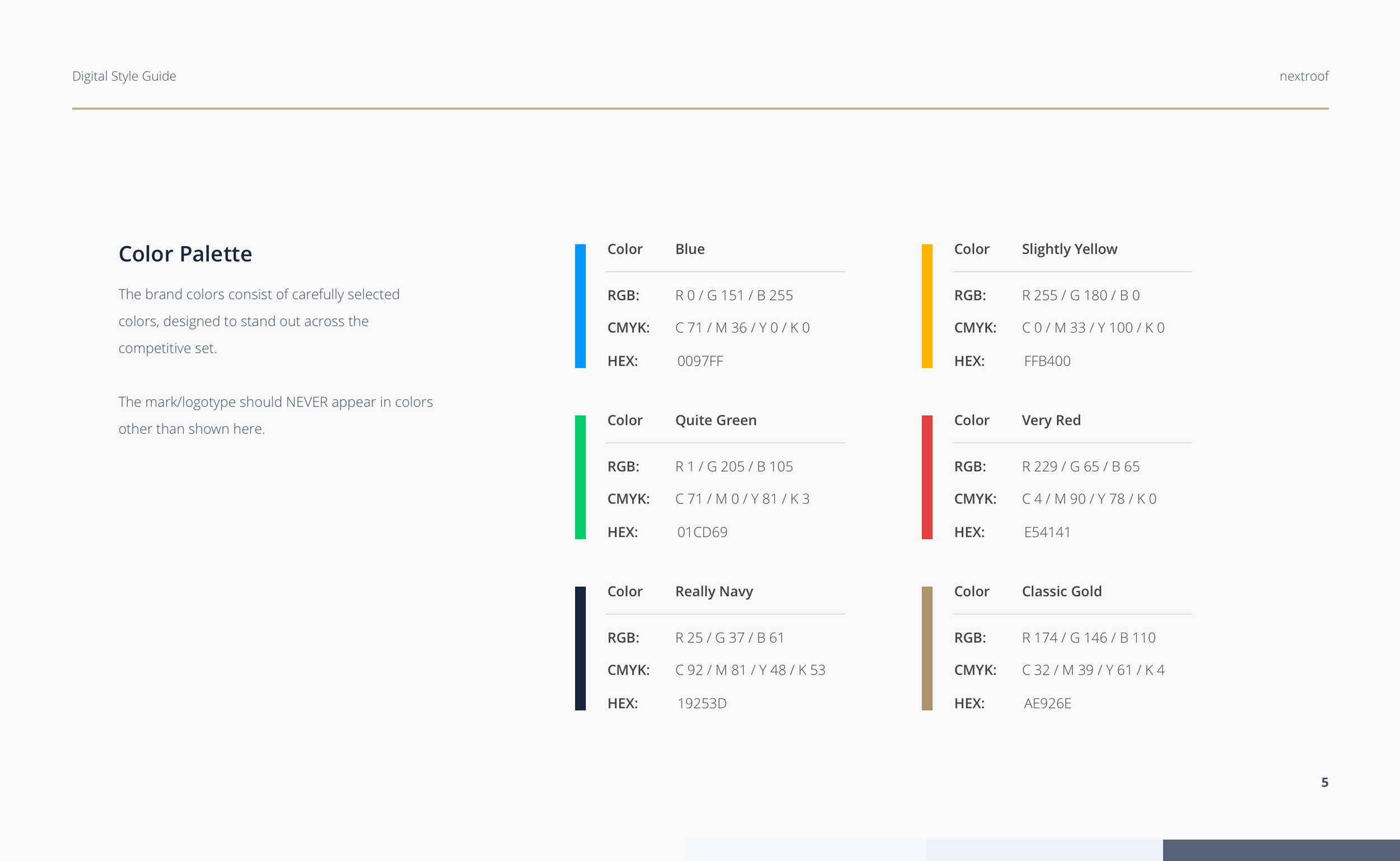The image size is (1400, 861).
Task: Click the Digital Style Guide header text
Action: coord(124,76)
